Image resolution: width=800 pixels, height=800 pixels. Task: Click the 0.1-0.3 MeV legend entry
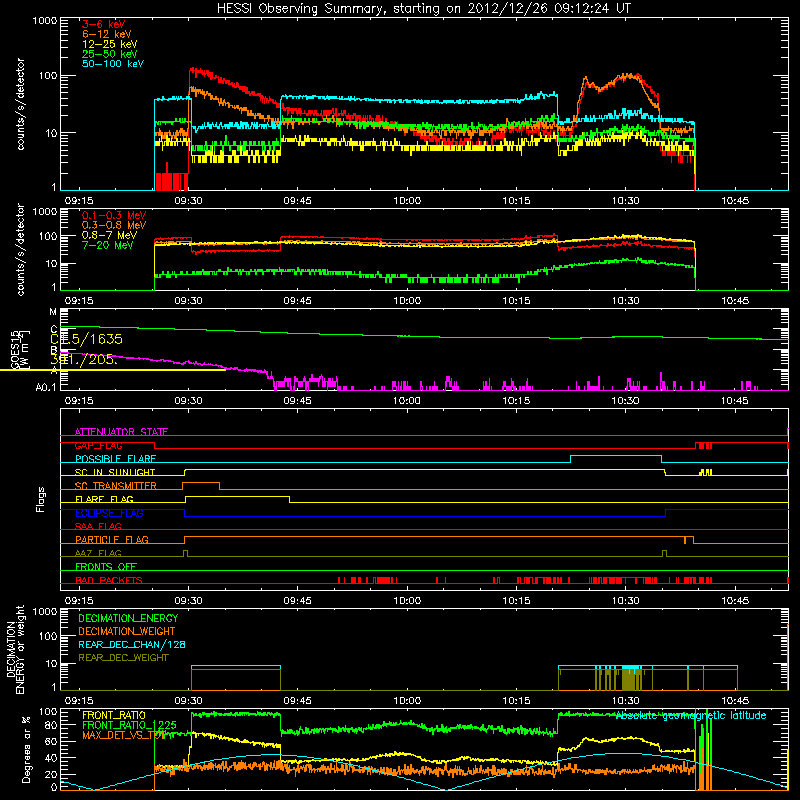(x=114, y=215)
